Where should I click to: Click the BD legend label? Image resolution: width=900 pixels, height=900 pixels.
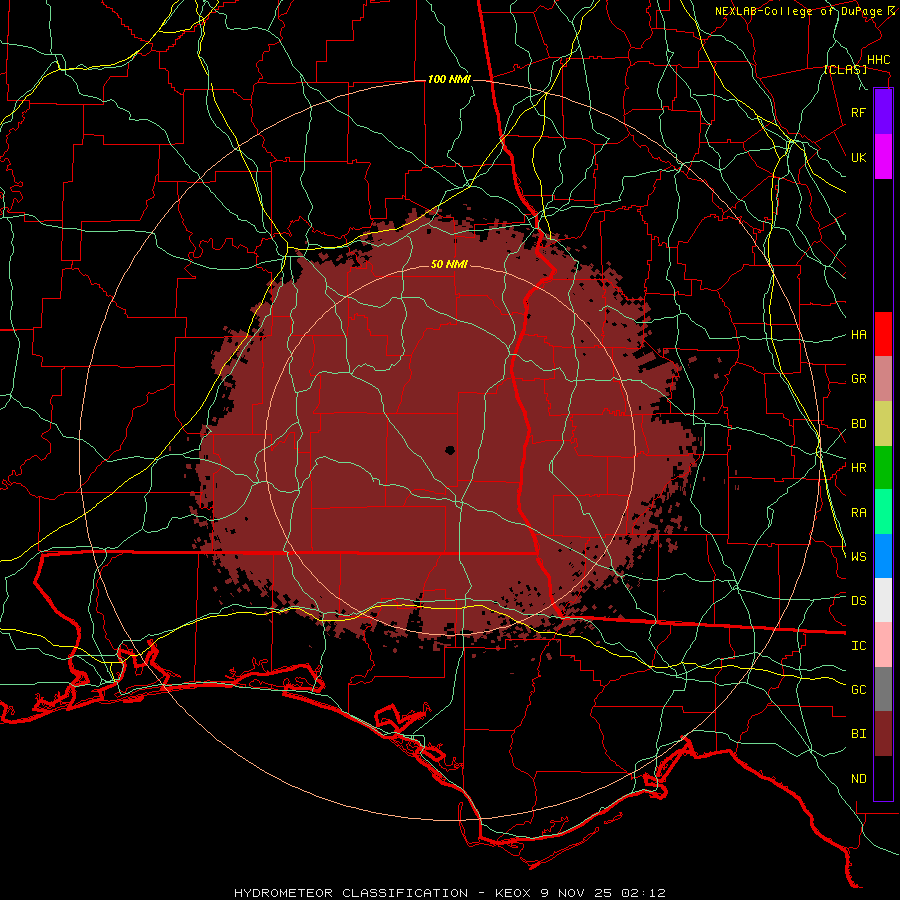[859, 424]
